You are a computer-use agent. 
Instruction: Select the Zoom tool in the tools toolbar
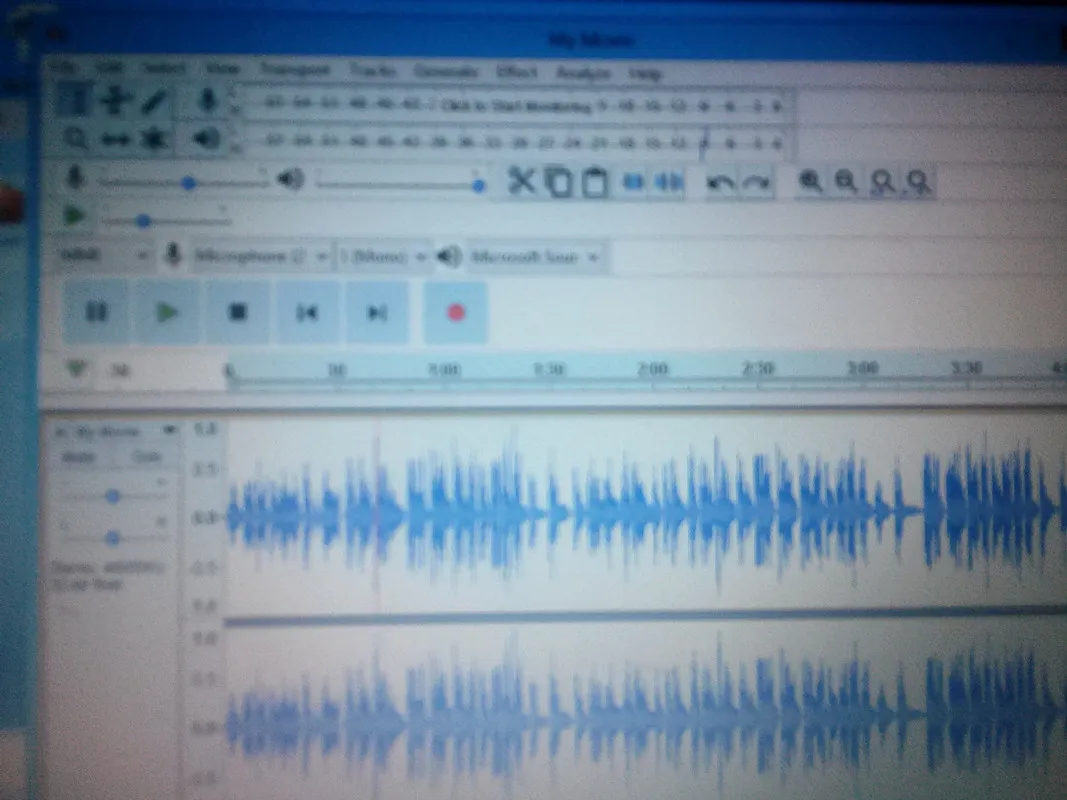pos(75,139)
